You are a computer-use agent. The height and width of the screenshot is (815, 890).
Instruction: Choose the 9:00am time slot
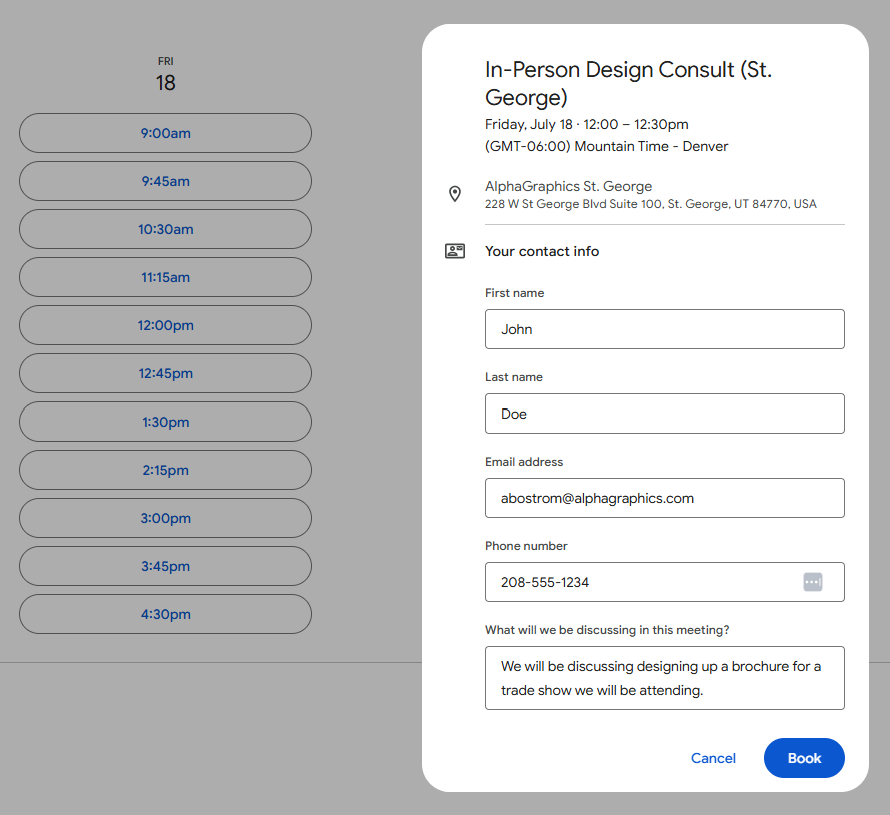pyautogui.click(x=165, y=133)
